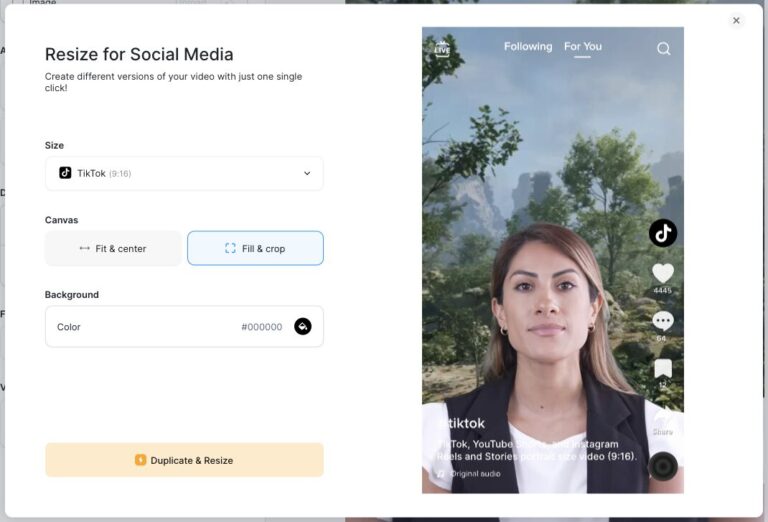The width and height of the screenshot is (768, 522).
Task: Switch to the Following tab
Action: pos(527,47)
